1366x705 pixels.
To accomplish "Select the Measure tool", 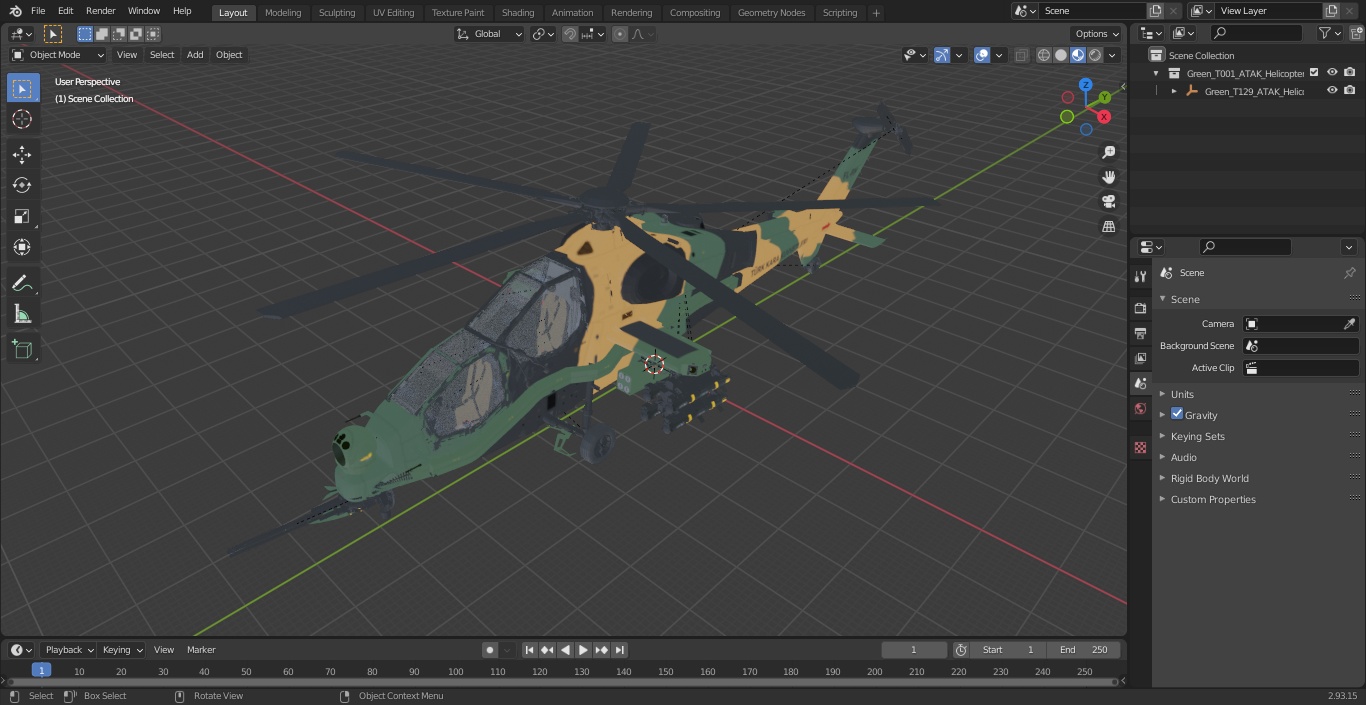I will click(x=22, y=315).
